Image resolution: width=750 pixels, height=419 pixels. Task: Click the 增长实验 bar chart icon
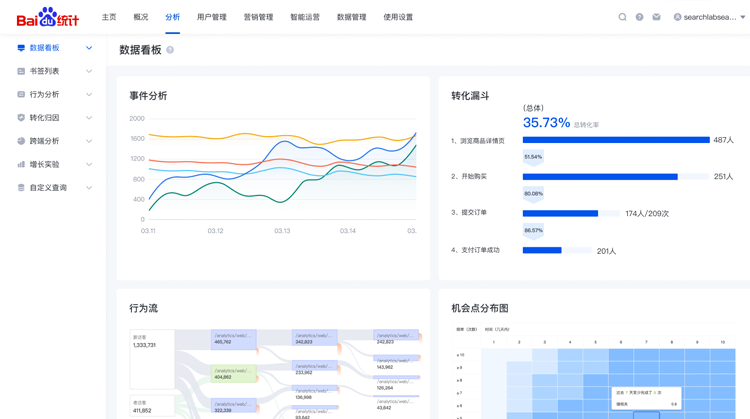[21, 164]
